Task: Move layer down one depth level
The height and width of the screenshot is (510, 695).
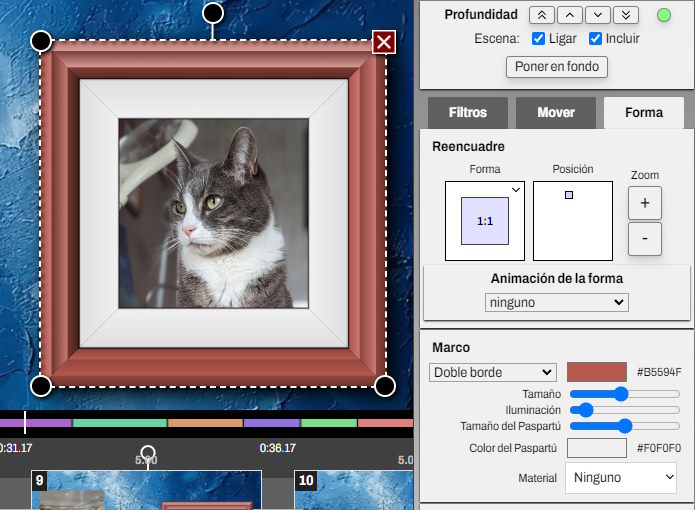Action: [597, 15]
